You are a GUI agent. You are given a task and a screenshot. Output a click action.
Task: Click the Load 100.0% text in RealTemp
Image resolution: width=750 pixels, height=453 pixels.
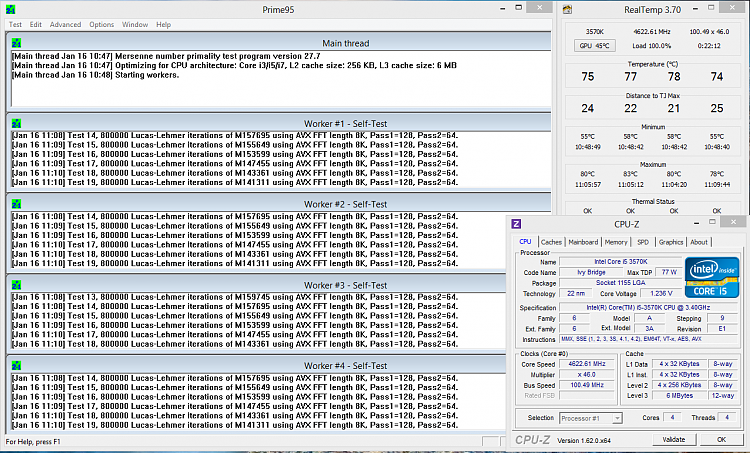click(651, 46)
